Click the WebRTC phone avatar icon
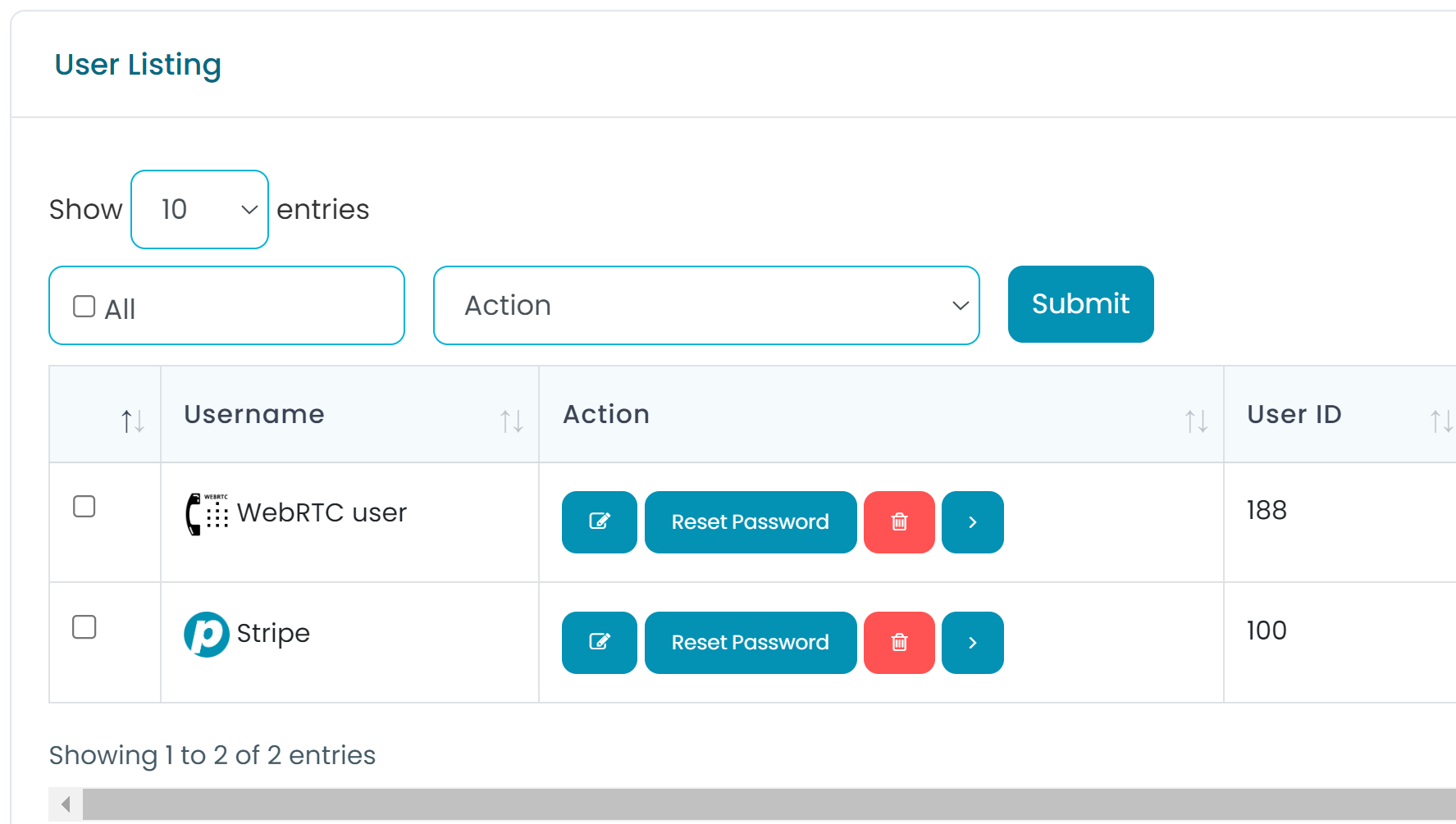The height and width of the screenshot is (824, 1456). (x=207, y=514)
